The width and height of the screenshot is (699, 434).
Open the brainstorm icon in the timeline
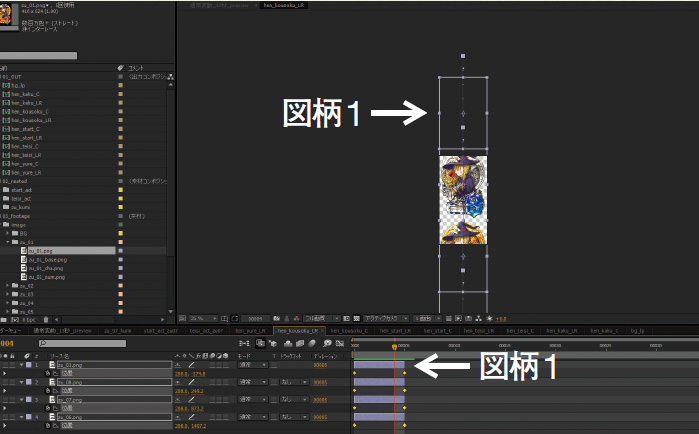pos(327,343)
